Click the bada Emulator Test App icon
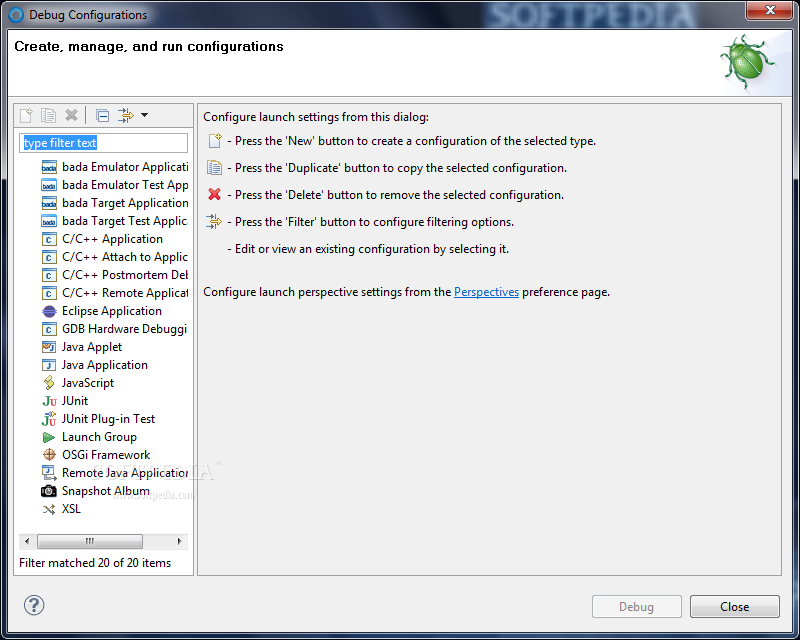This screenshot has height=640, width=800. coord(49,185)
